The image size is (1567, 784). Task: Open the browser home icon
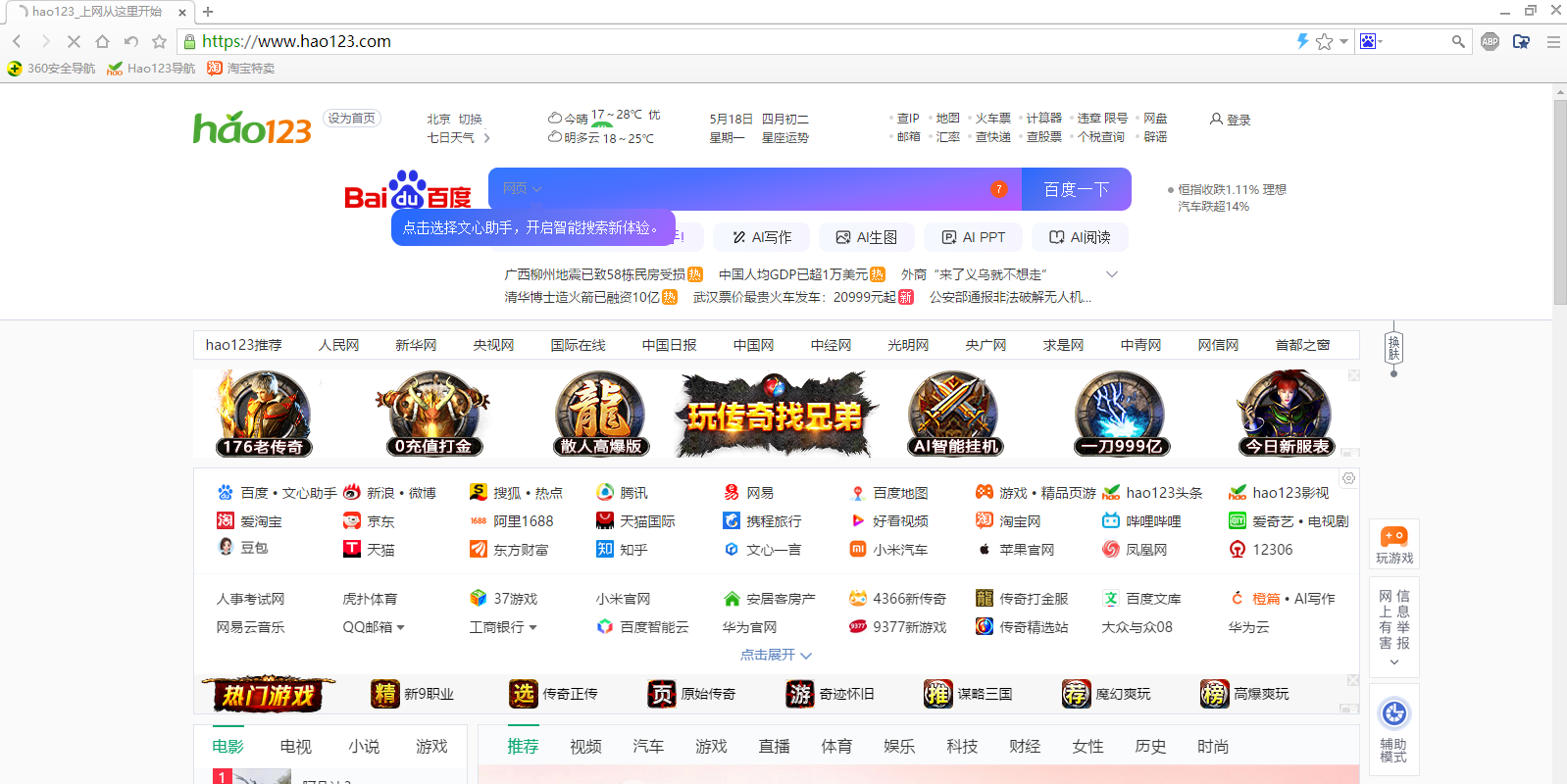click(102, 41)
